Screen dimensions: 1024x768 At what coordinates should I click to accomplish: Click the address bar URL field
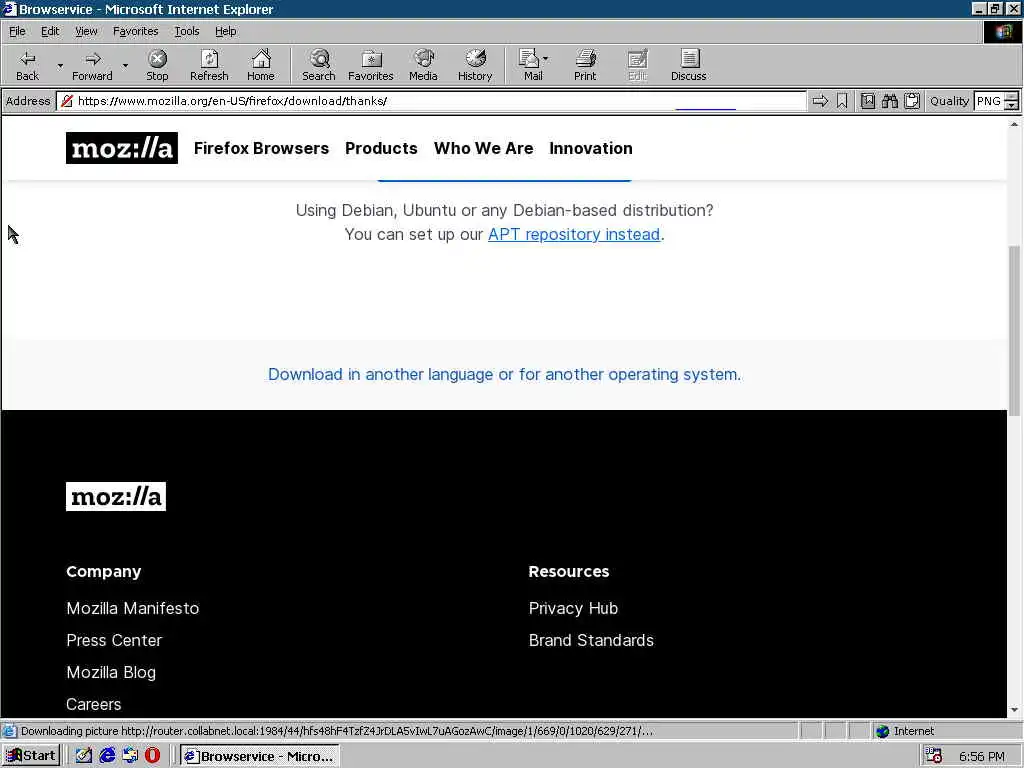[431, 101]
